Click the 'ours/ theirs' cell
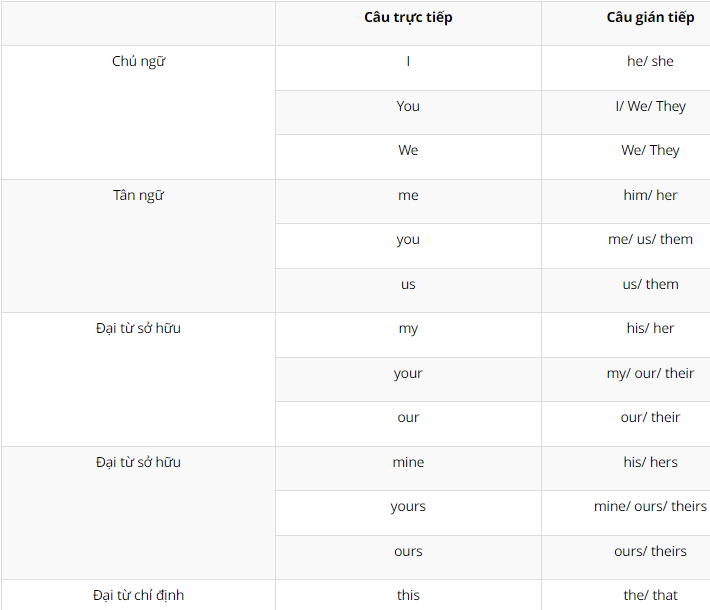The width and height of the screenshot is (710, 610). point(650,551)
